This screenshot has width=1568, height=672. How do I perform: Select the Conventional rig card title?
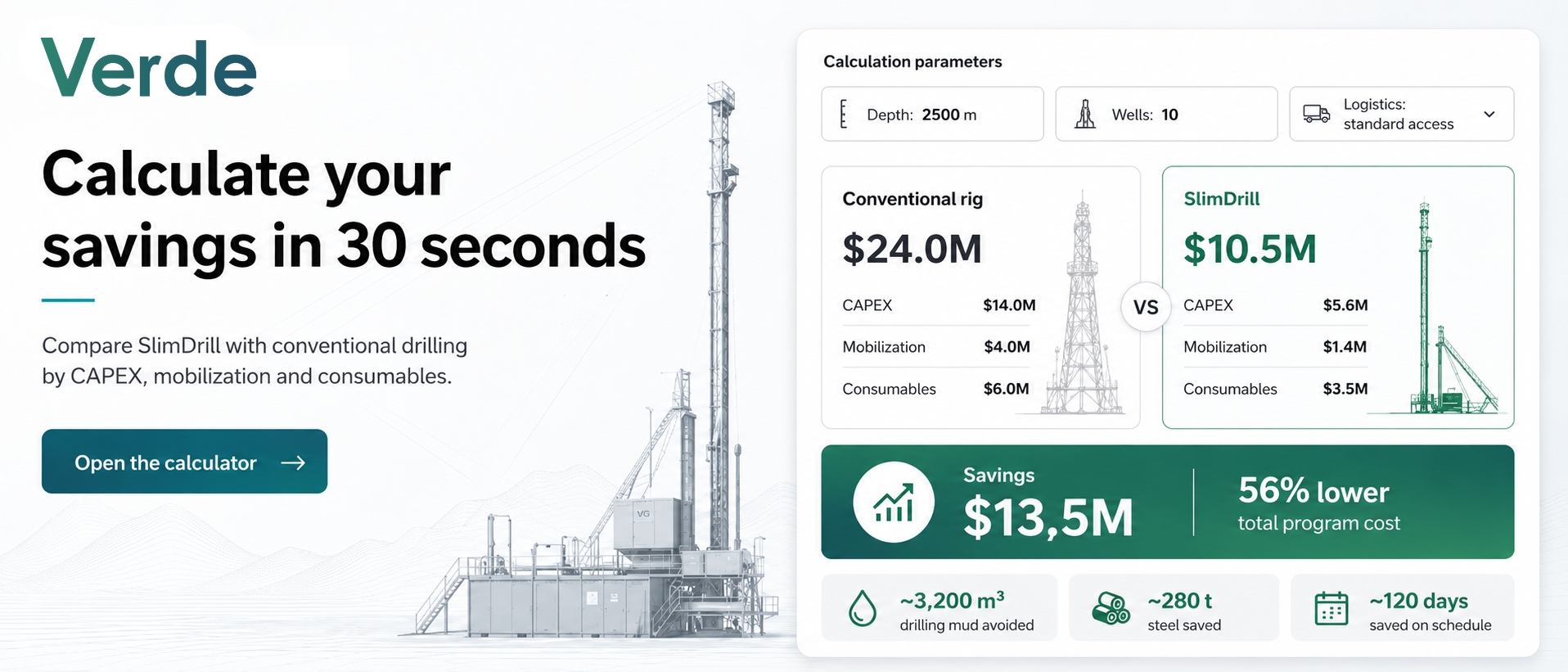(912, 199)
